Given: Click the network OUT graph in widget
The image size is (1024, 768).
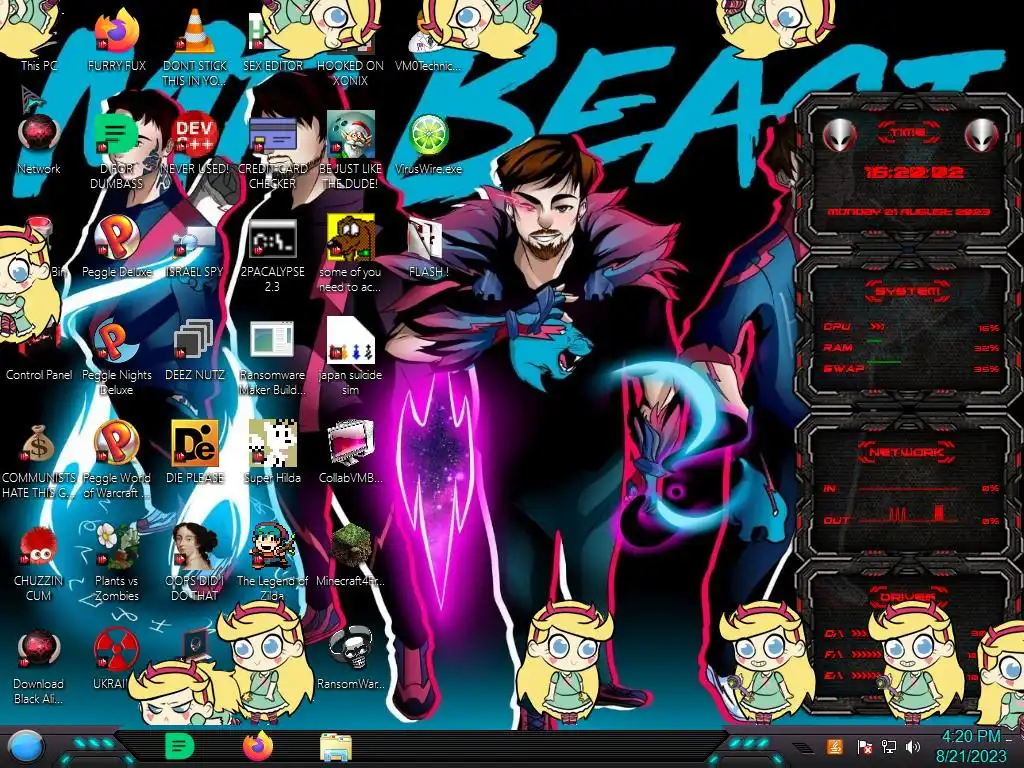Looking at the screenshot, I should tap(910, 515).
